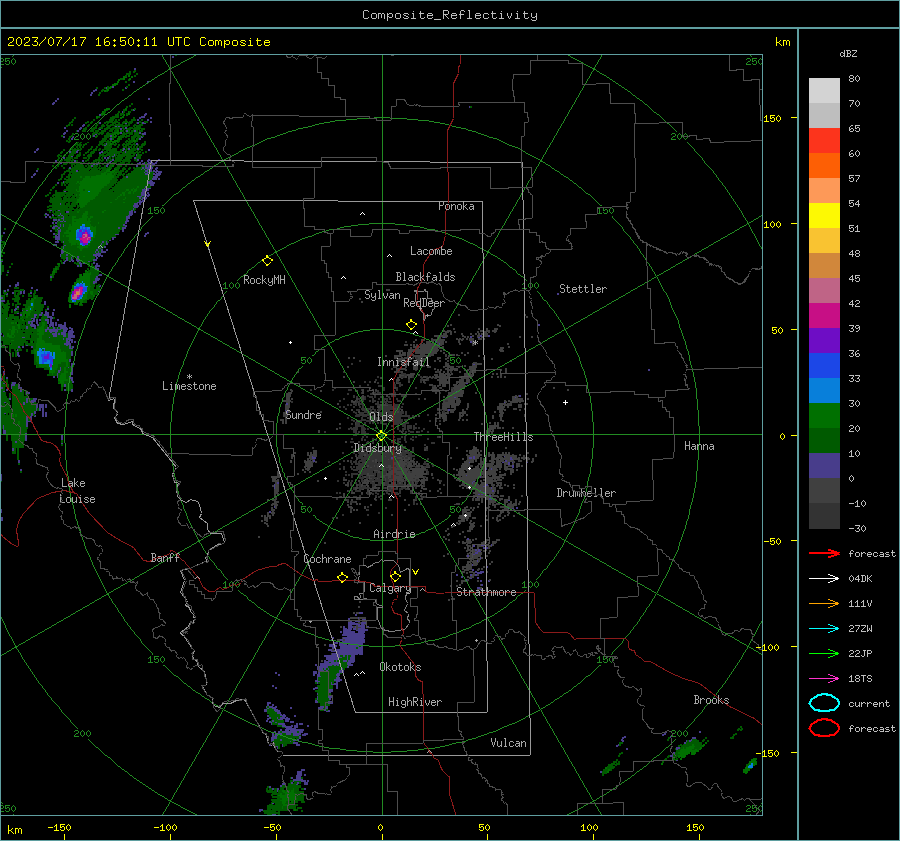Click the Brooks town label
The width and height of the screenshot is (900, 841).
tap(711, 700)
